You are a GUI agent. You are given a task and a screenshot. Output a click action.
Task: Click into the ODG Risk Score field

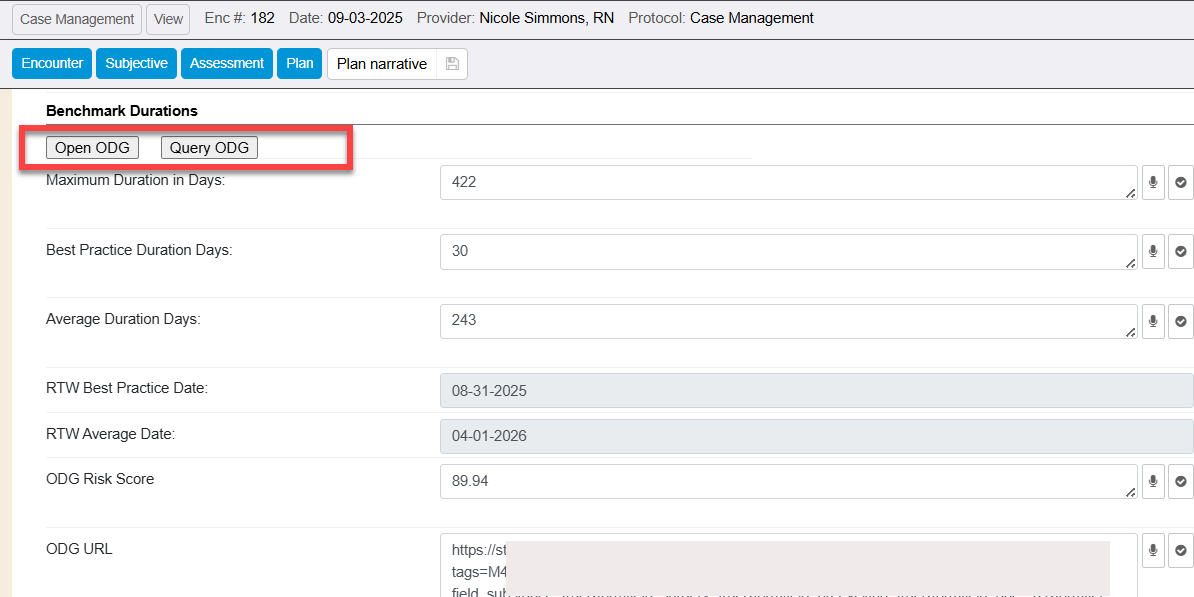coord(787,481)
